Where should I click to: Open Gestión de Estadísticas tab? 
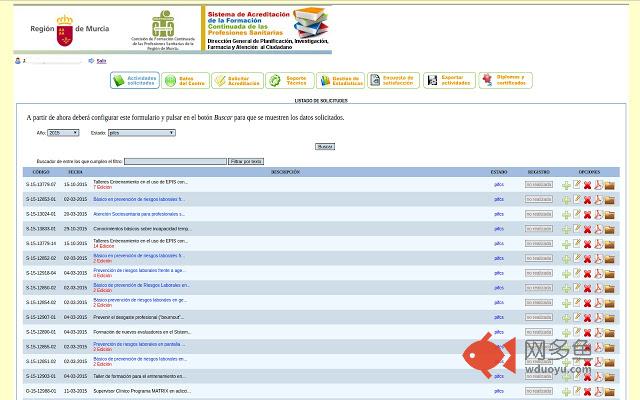pos(340,80)
